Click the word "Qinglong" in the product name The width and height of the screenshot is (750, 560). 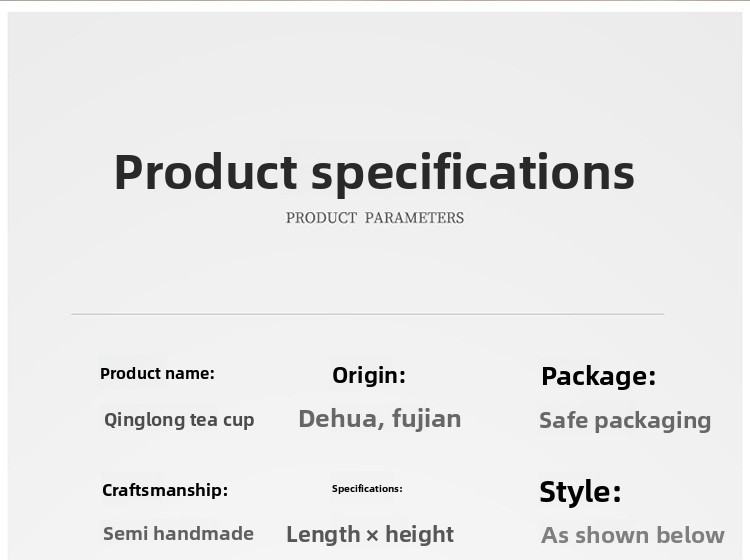143,420
